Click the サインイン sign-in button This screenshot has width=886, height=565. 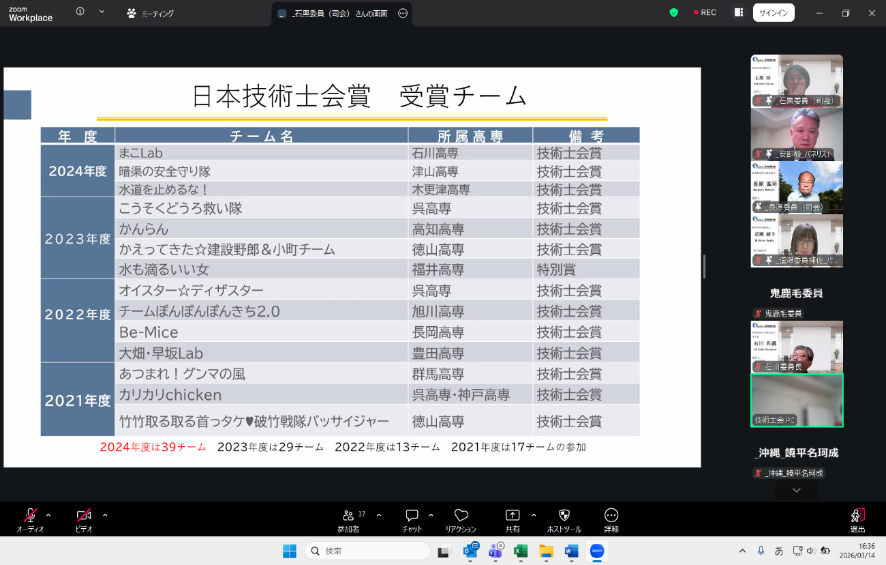[773, 13]
